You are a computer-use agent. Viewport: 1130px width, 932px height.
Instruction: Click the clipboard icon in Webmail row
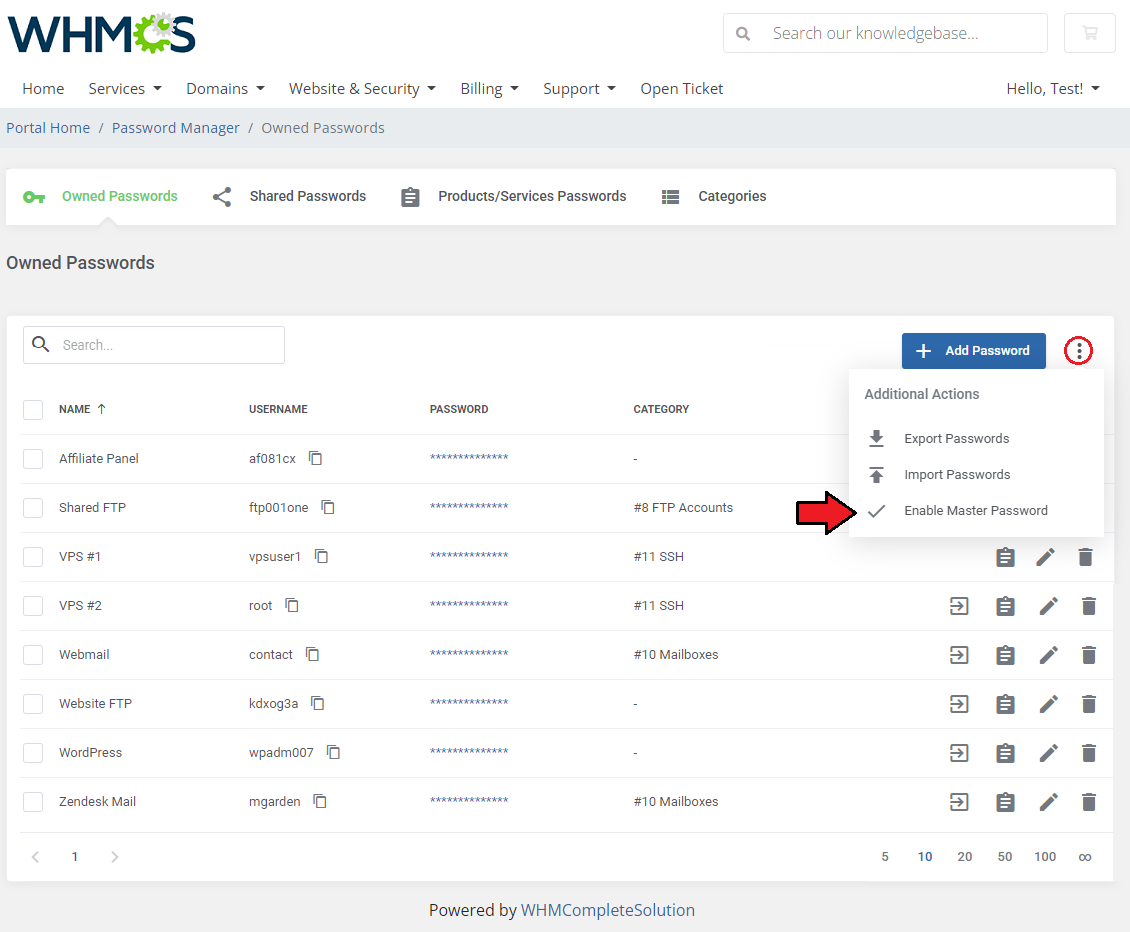1005,655
